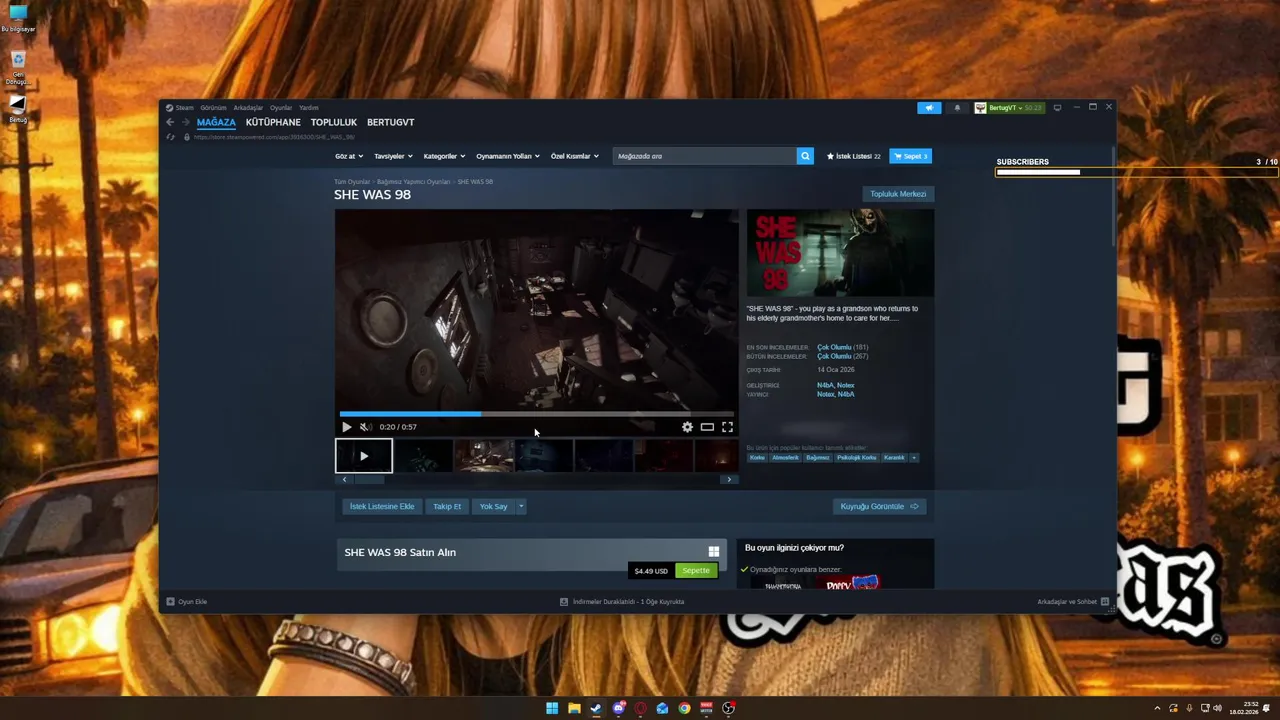Click İstek Listesine Ekle button

[382, 506]
